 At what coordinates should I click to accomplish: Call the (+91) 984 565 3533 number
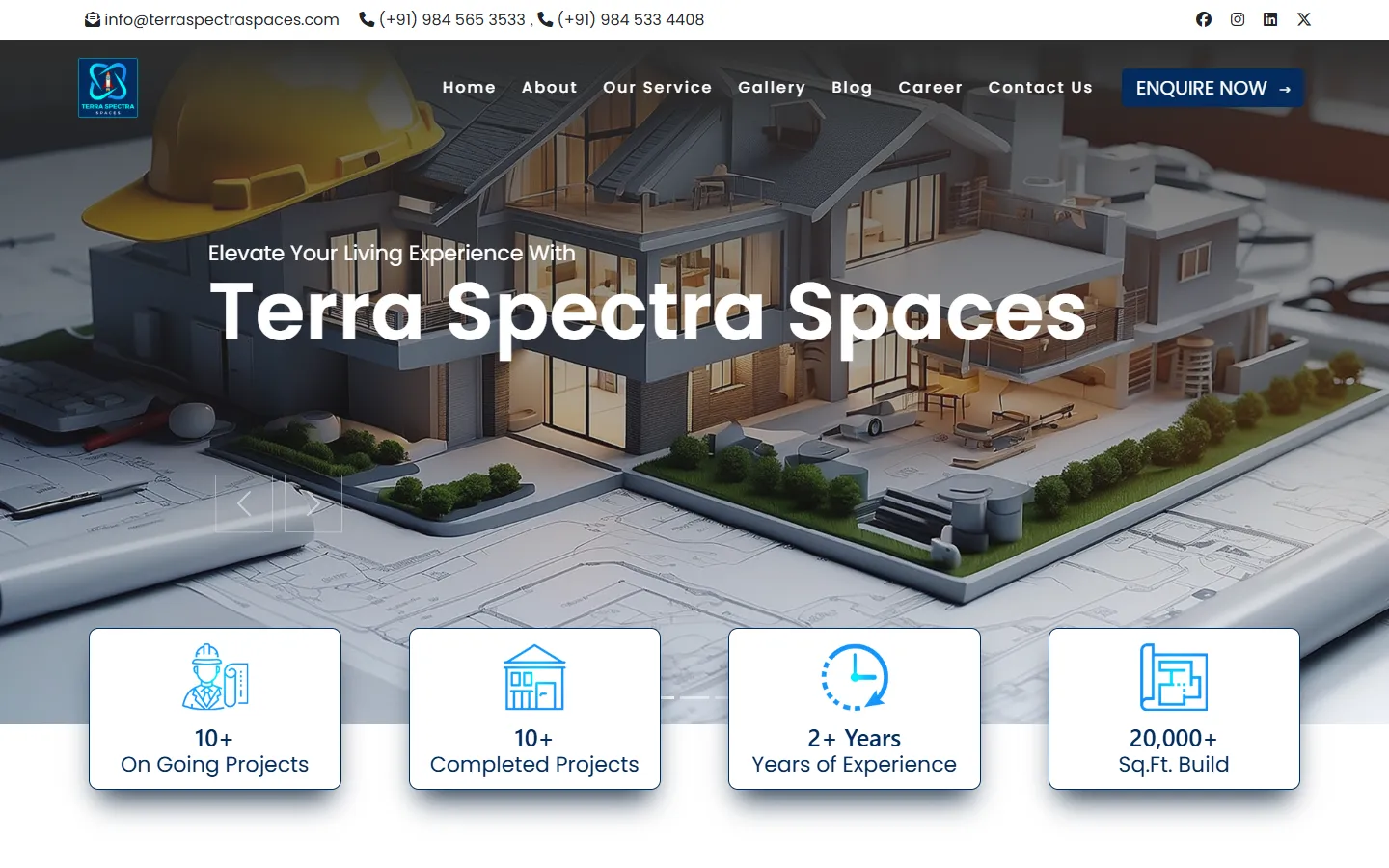452,19
